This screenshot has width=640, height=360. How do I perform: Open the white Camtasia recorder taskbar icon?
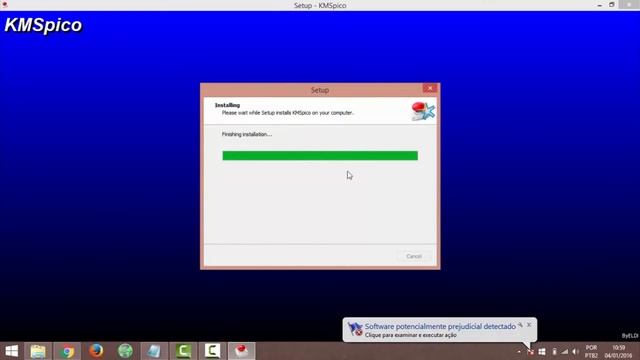pos(212,351)
